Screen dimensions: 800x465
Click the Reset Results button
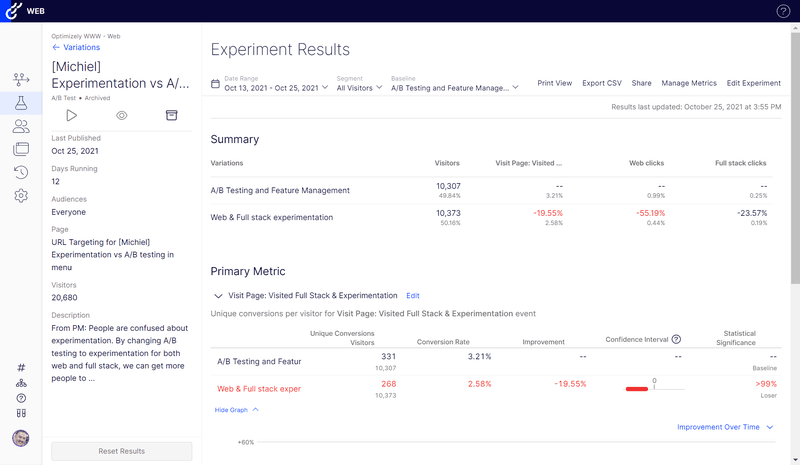[x=121, y=451]
